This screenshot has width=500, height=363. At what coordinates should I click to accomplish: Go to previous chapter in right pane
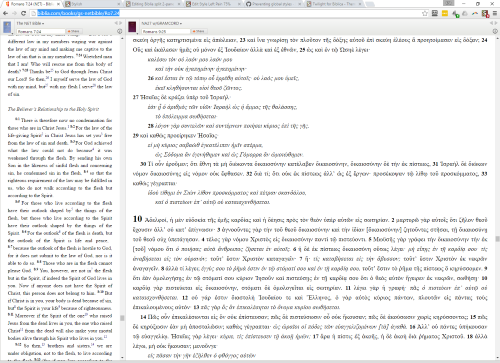(x=491, y=23)
